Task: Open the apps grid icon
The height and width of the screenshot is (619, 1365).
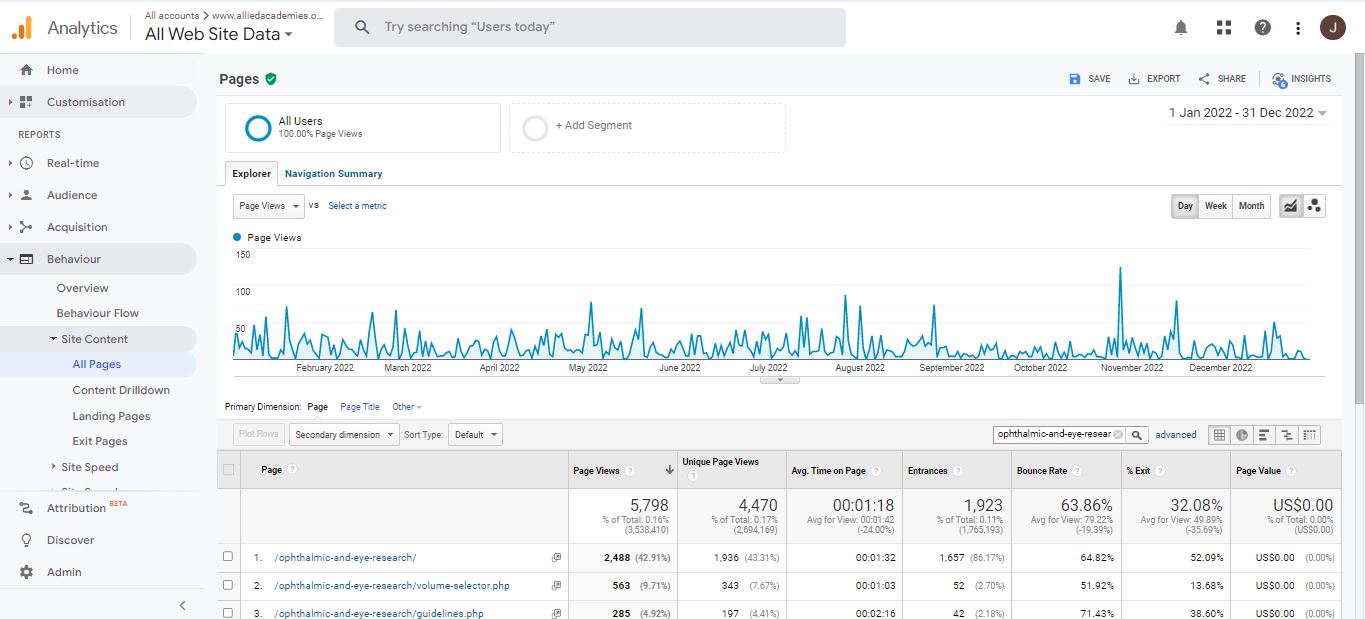Action: [x=1223, y=28]
